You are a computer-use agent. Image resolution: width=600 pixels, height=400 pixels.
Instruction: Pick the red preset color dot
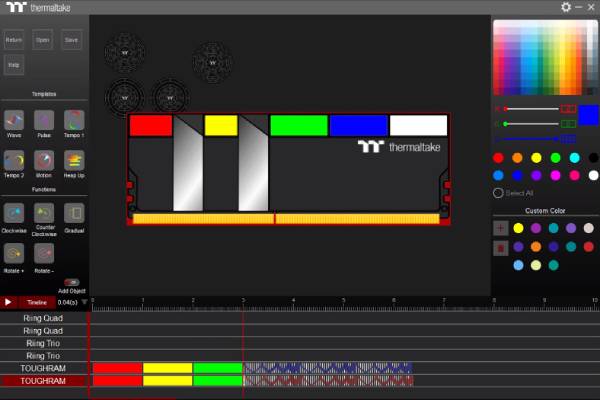(x=498, y=158)
